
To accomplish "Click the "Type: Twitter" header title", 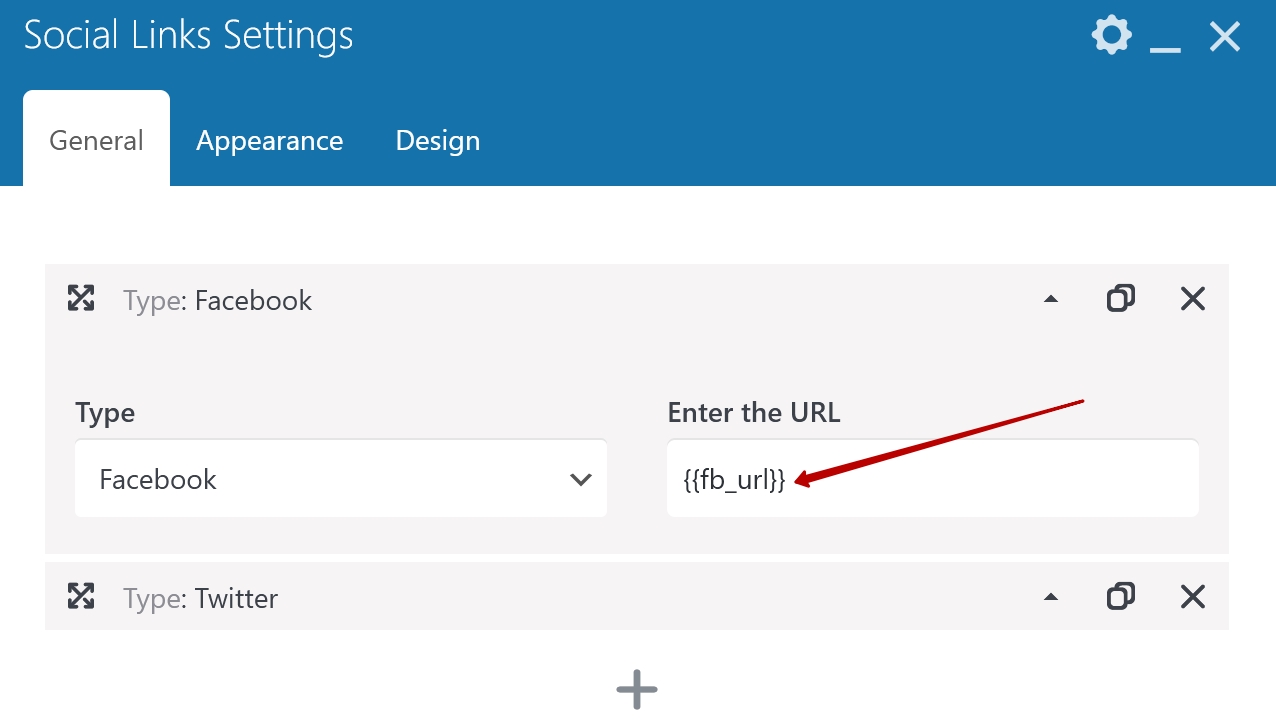I will coord(200,598).
